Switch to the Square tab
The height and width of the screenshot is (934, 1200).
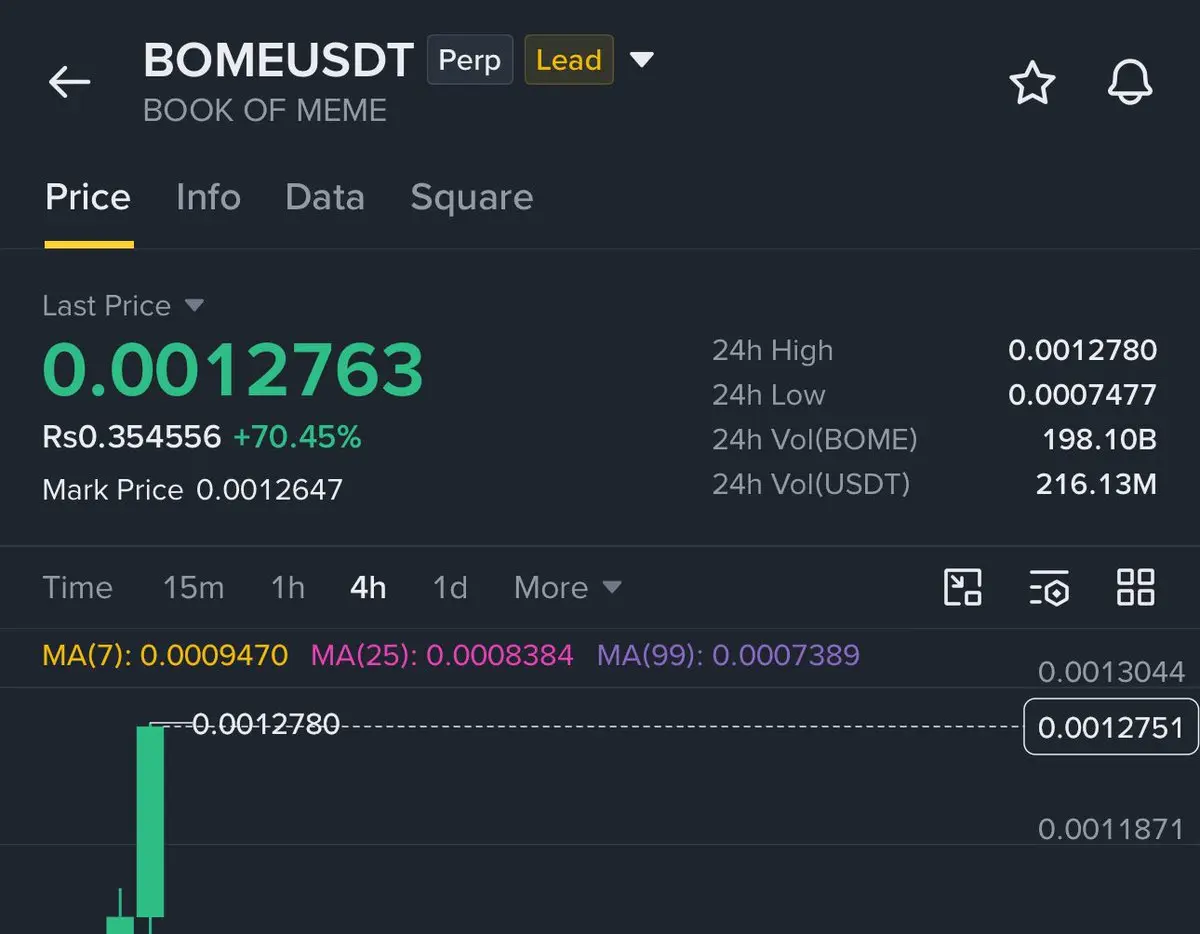click(x=472, y=197)
